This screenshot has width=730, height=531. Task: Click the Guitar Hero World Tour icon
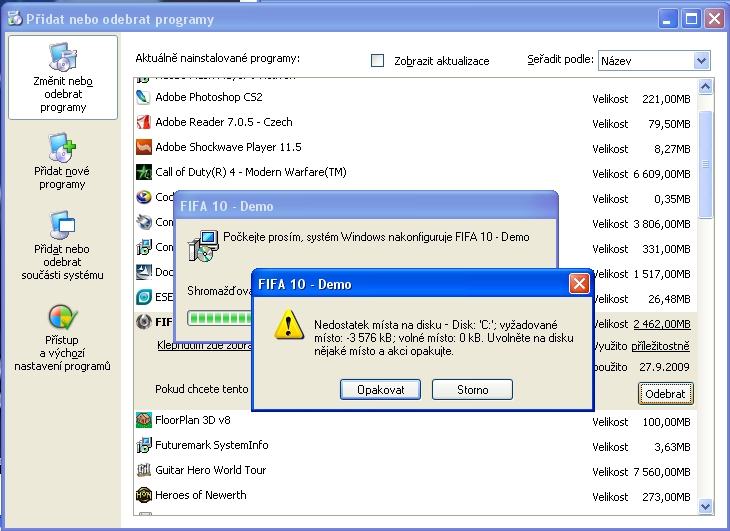pos(143,470)
